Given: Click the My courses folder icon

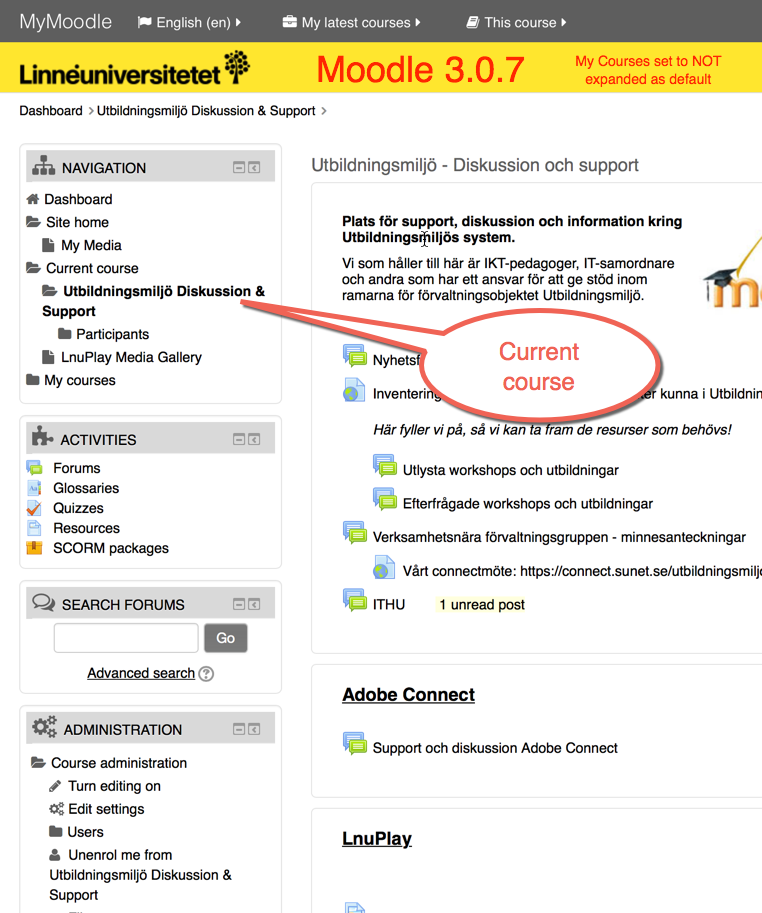Looking at the screenshot, I should (x=33, y=380).
